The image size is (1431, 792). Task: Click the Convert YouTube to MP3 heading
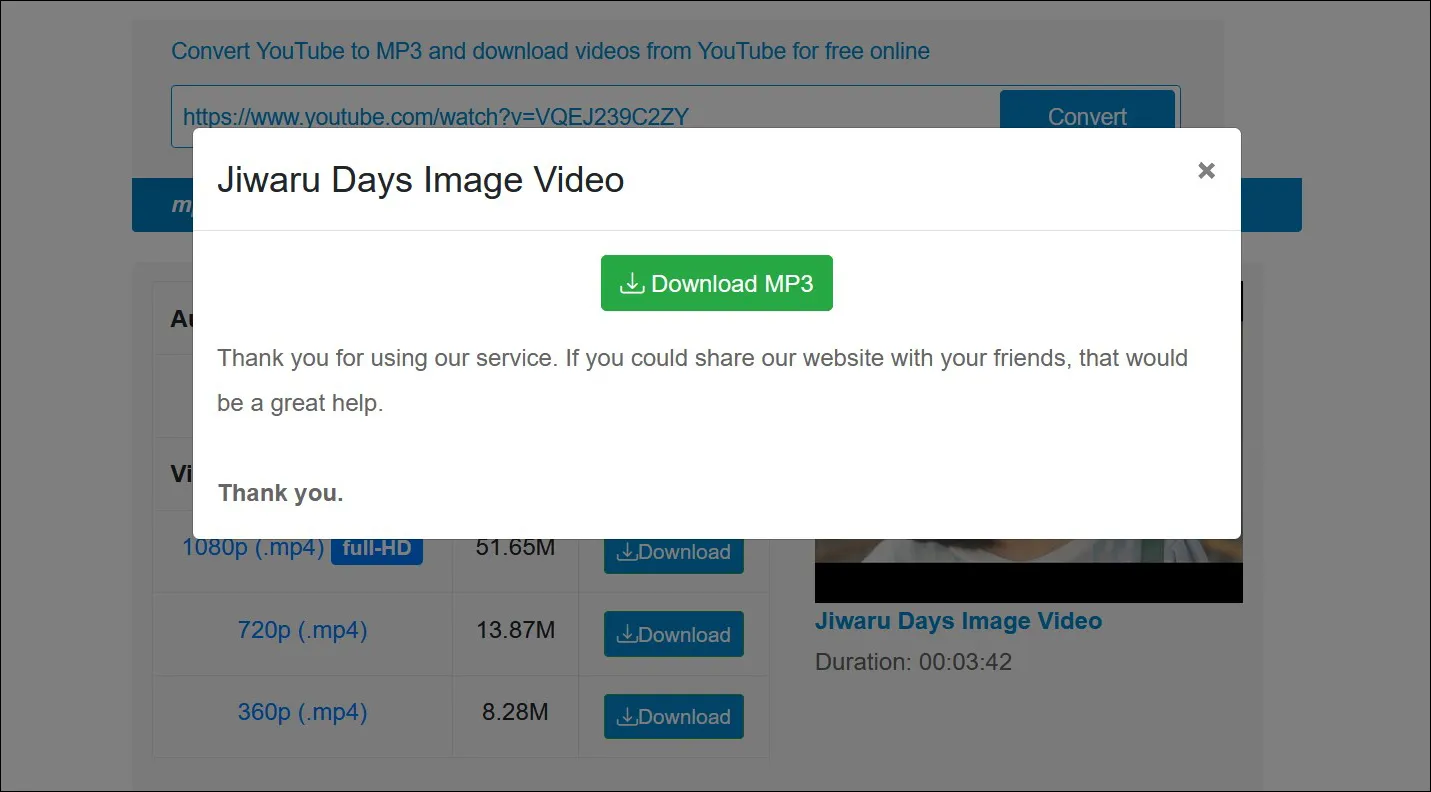tap(550, 51)
